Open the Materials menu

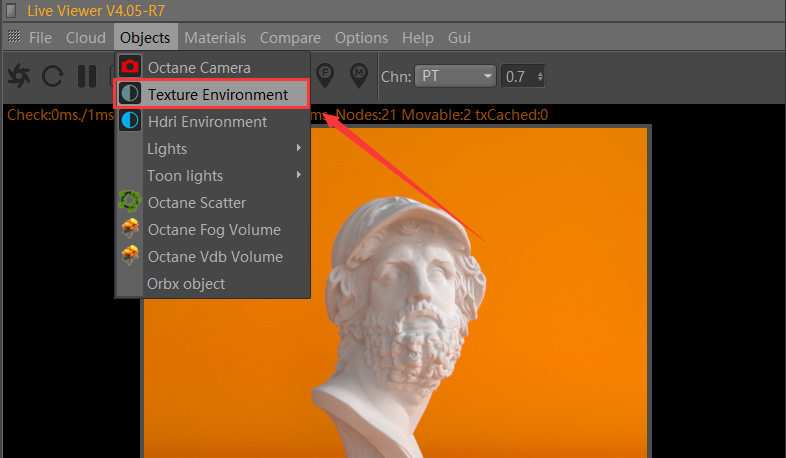point(215,38)
